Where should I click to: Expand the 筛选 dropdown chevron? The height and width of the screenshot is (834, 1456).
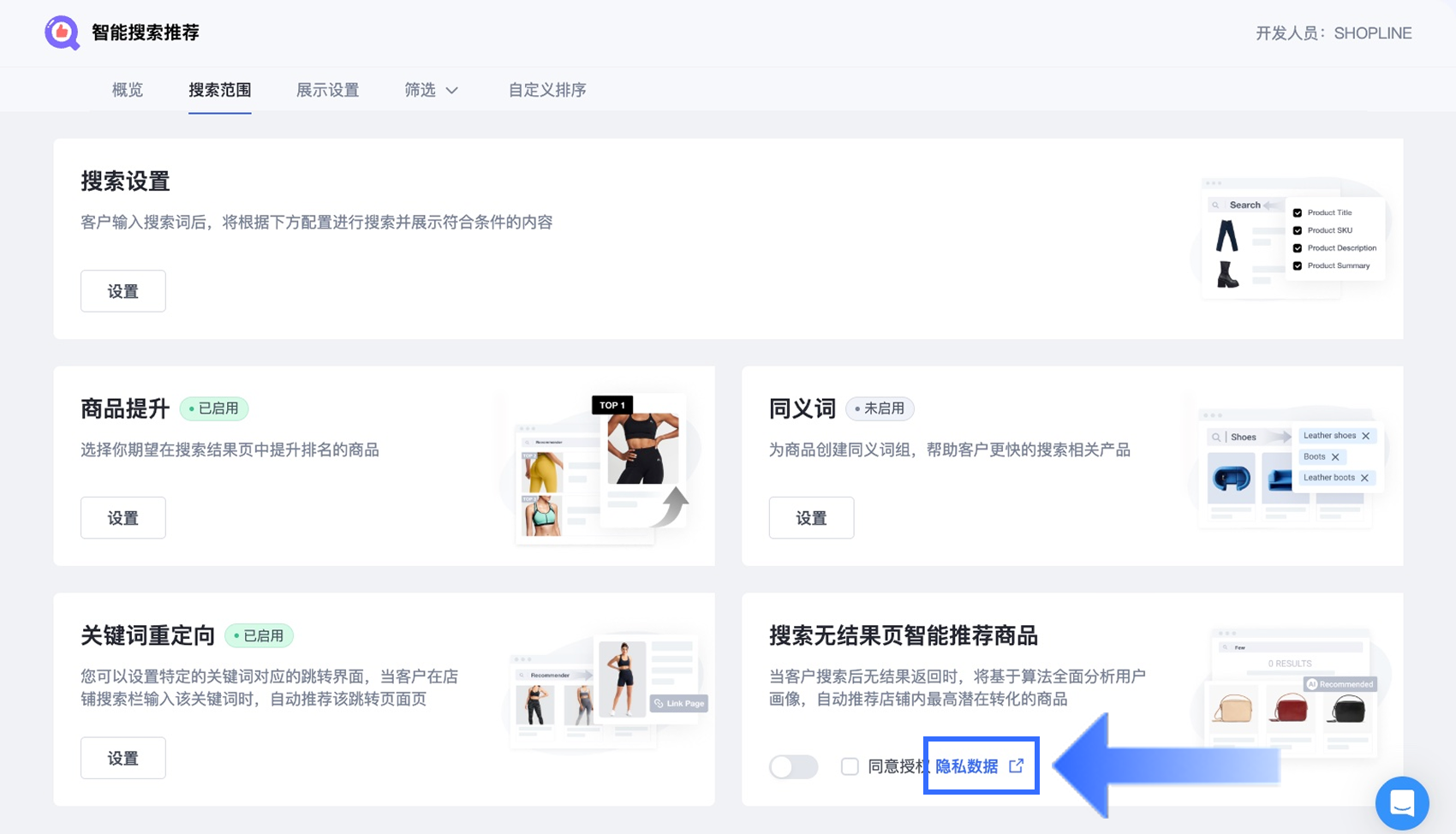(452, 91)
